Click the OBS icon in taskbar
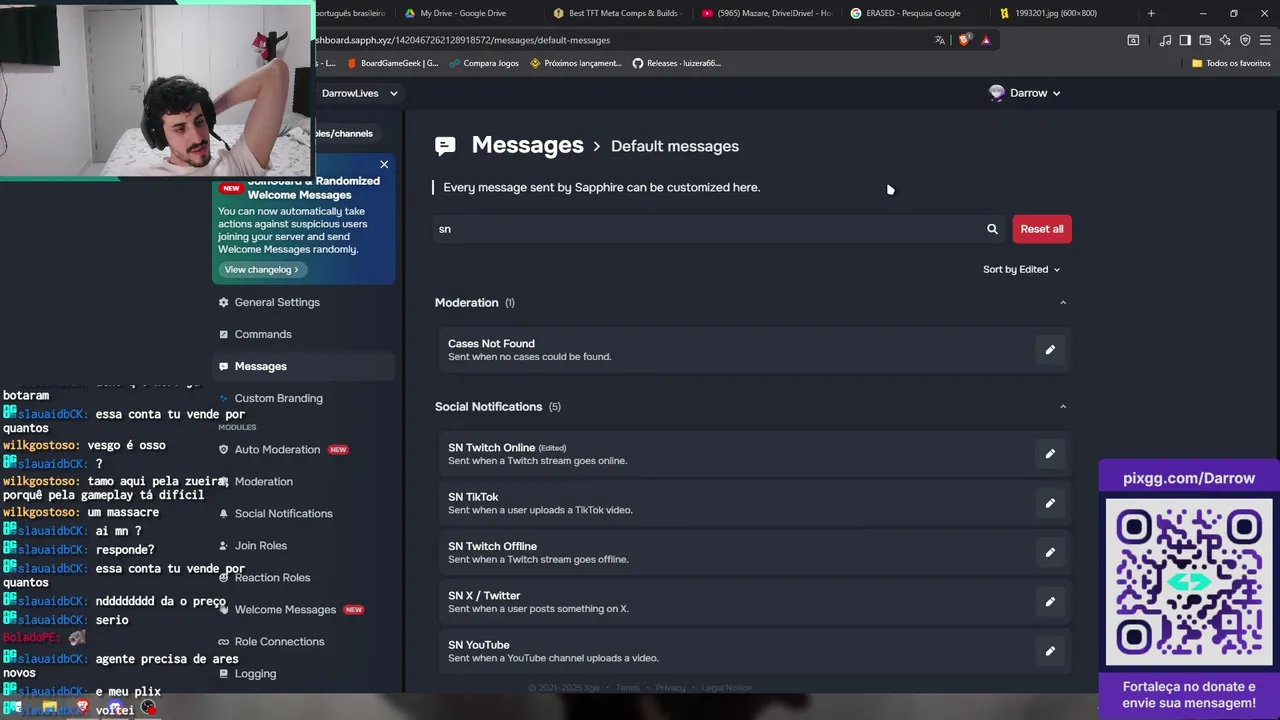This screenshot has height=720, width=1280. [x=148, y=708]
